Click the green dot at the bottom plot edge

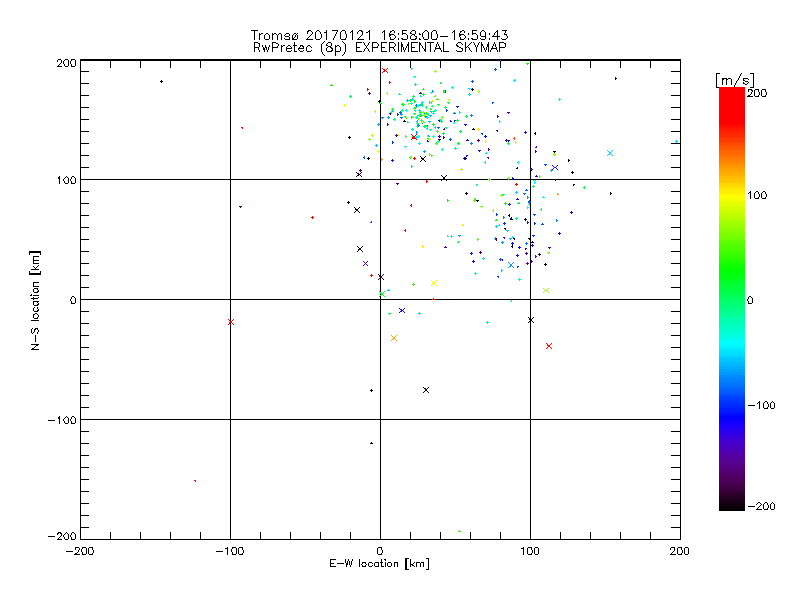(x=459, y=531)
